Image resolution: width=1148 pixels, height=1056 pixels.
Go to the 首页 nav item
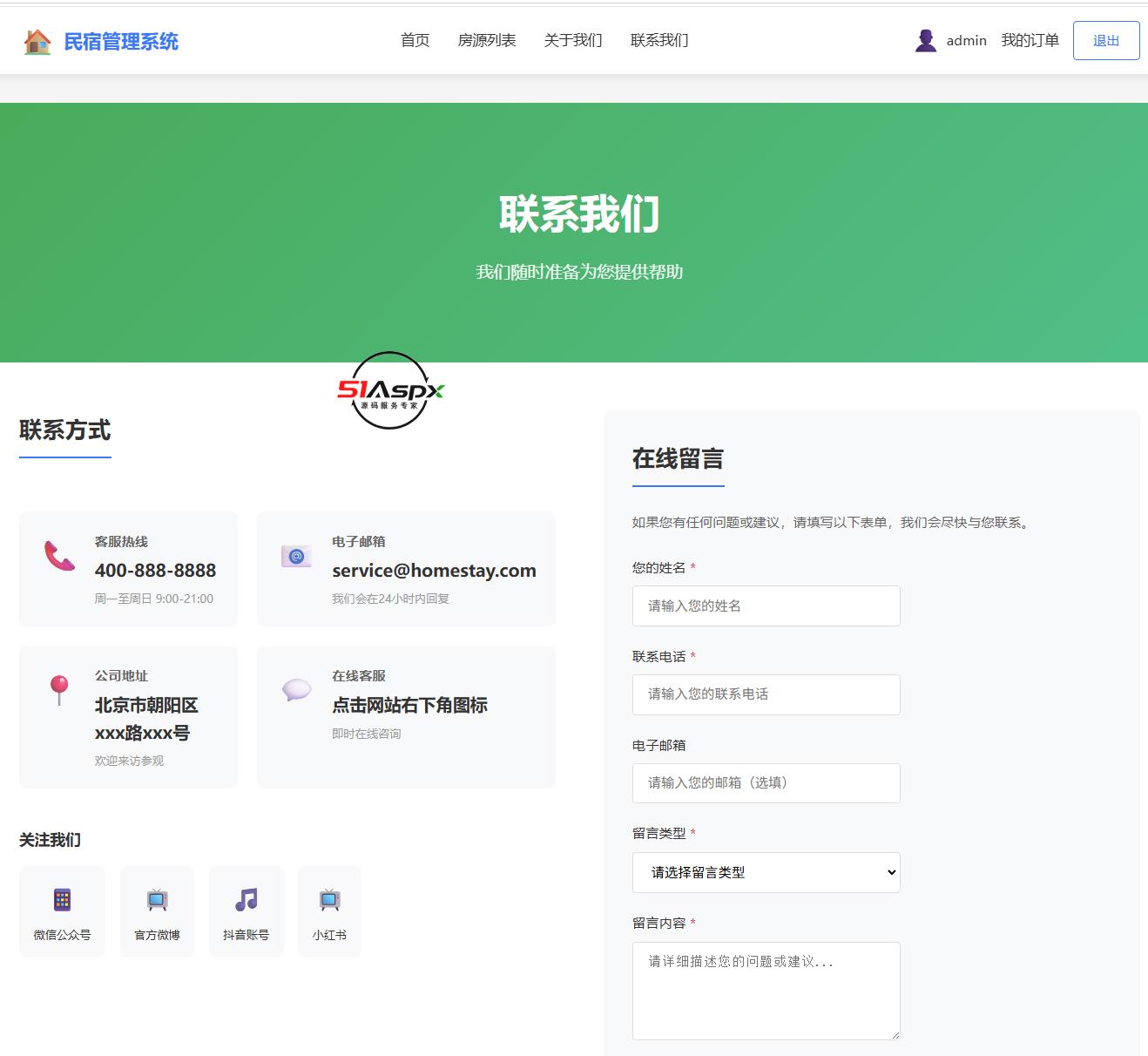coord(415,41)
